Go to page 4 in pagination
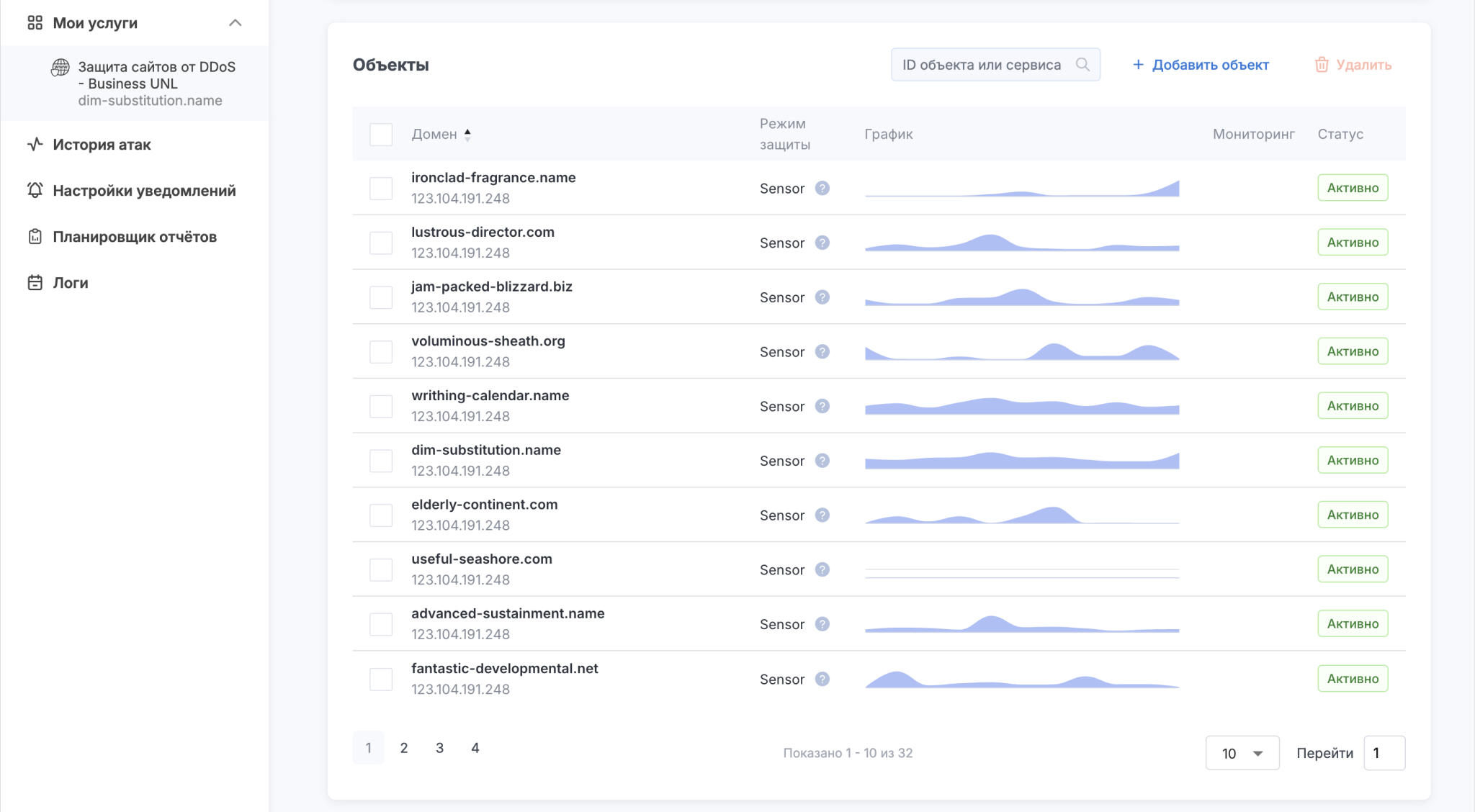This screenshot has height=812, width=1475. tap(475, 748)
